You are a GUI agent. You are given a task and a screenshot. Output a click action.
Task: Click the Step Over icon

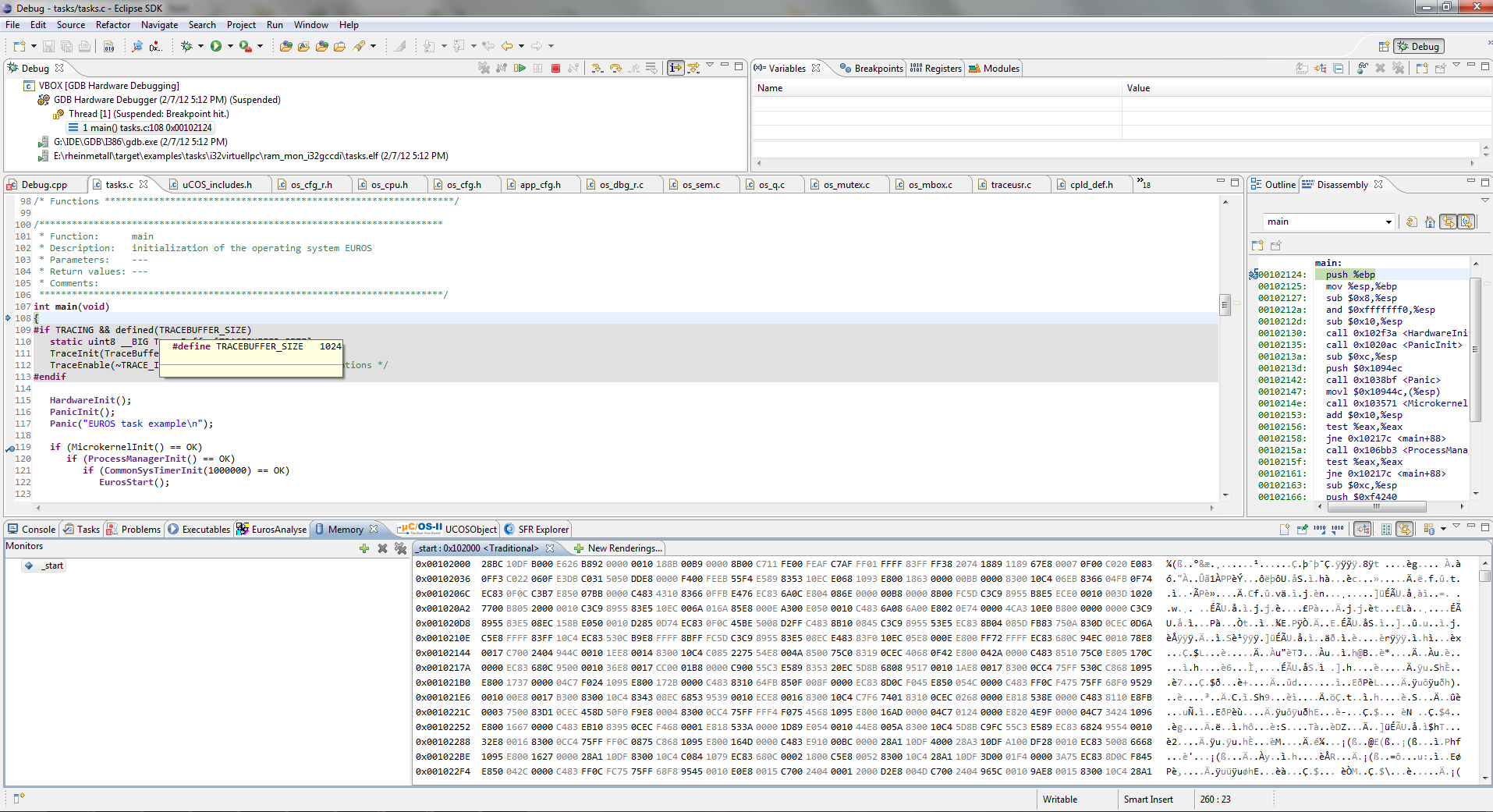[615, 69]
